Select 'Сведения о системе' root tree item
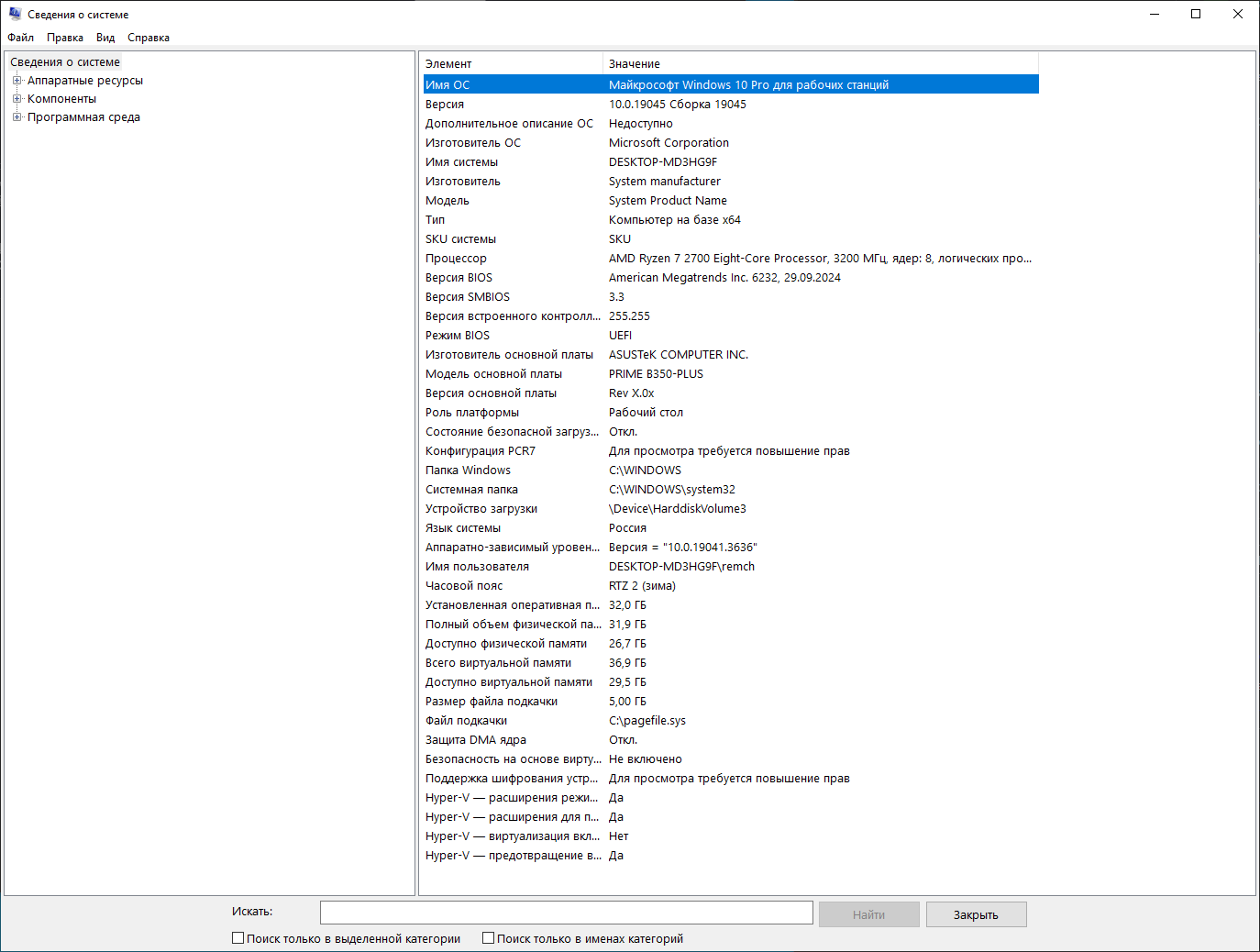 (65, 62)
